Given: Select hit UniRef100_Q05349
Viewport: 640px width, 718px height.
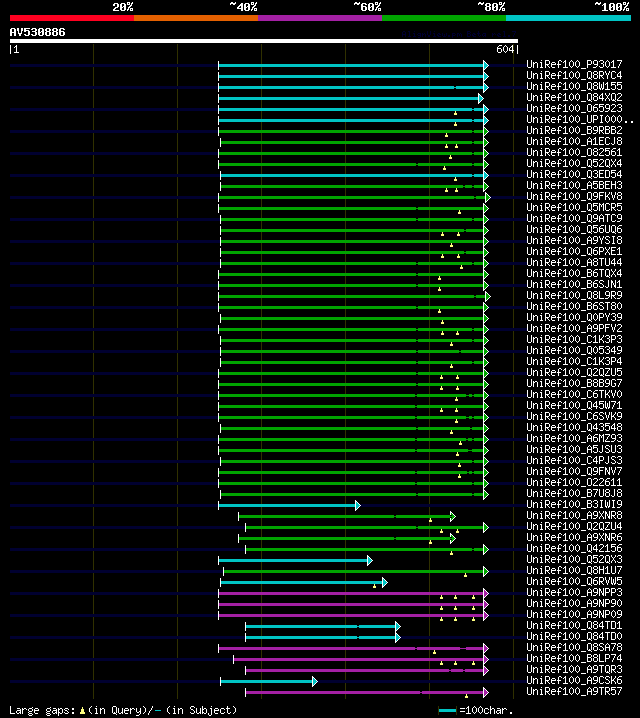Looking at the screenshot, I should click(x=574, y=350).
